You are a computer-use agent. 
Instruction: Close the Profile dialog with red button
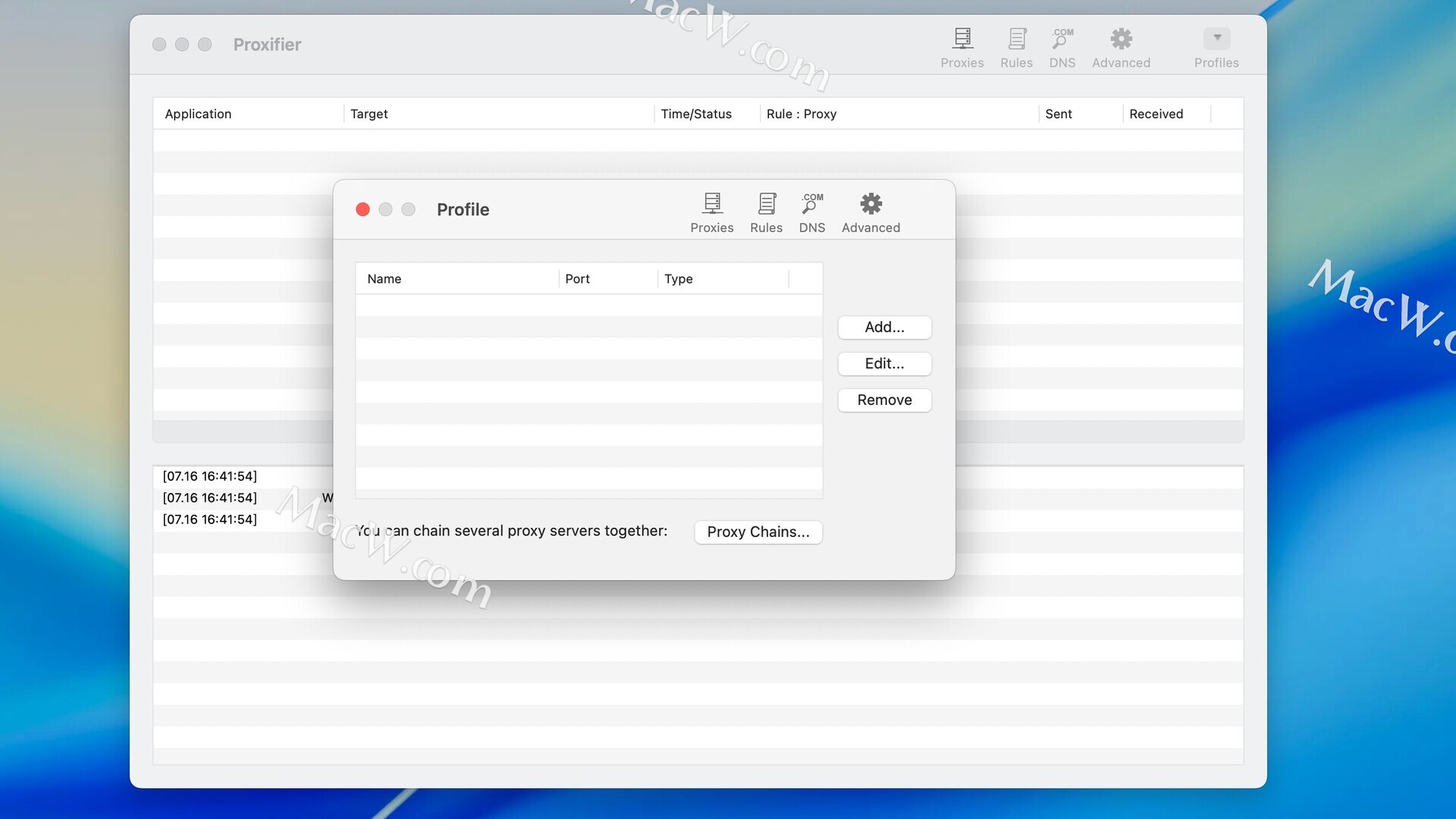tap(362, 209)
